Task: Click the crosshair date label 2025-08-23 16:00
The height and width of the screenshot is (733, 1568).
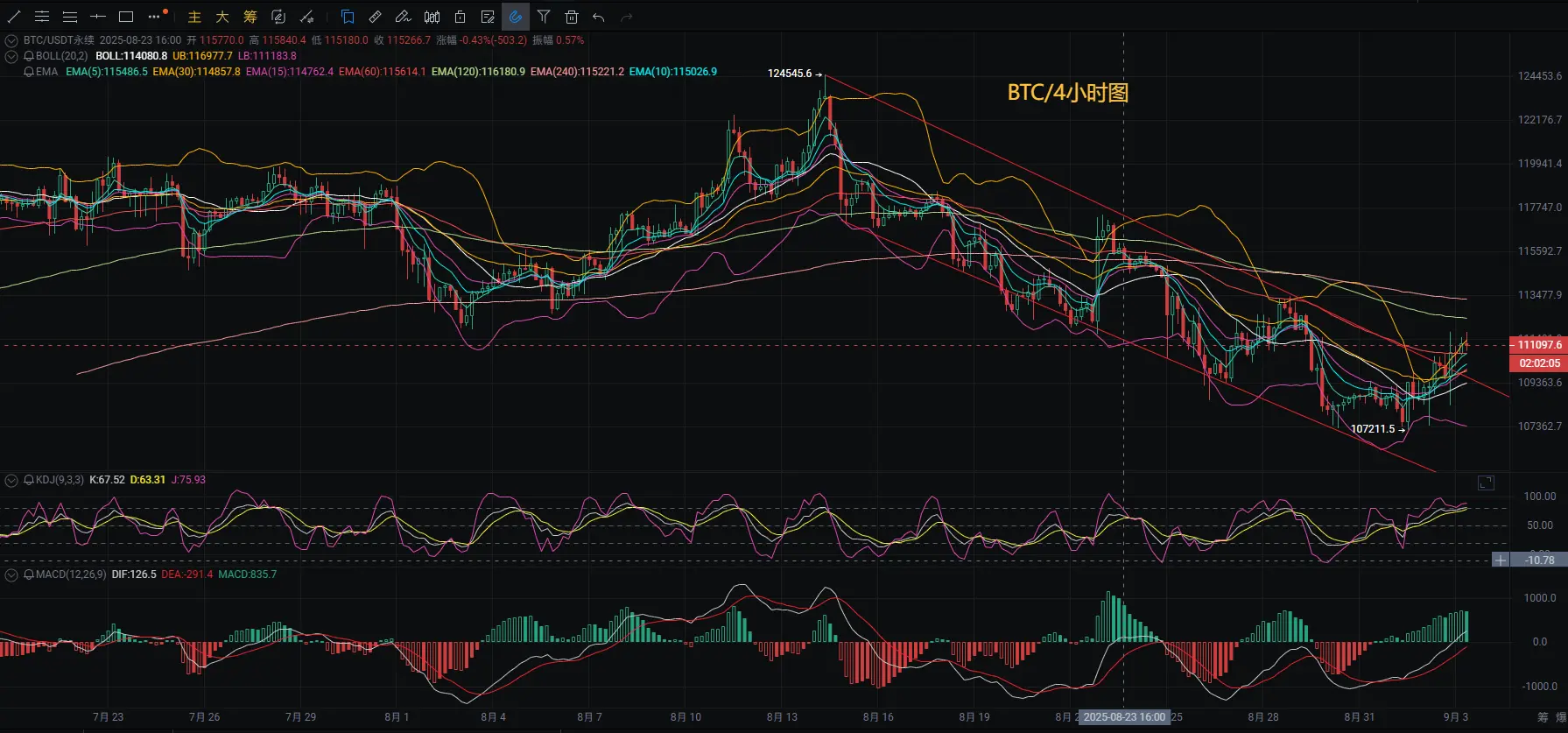Action: pos(1124,717)
